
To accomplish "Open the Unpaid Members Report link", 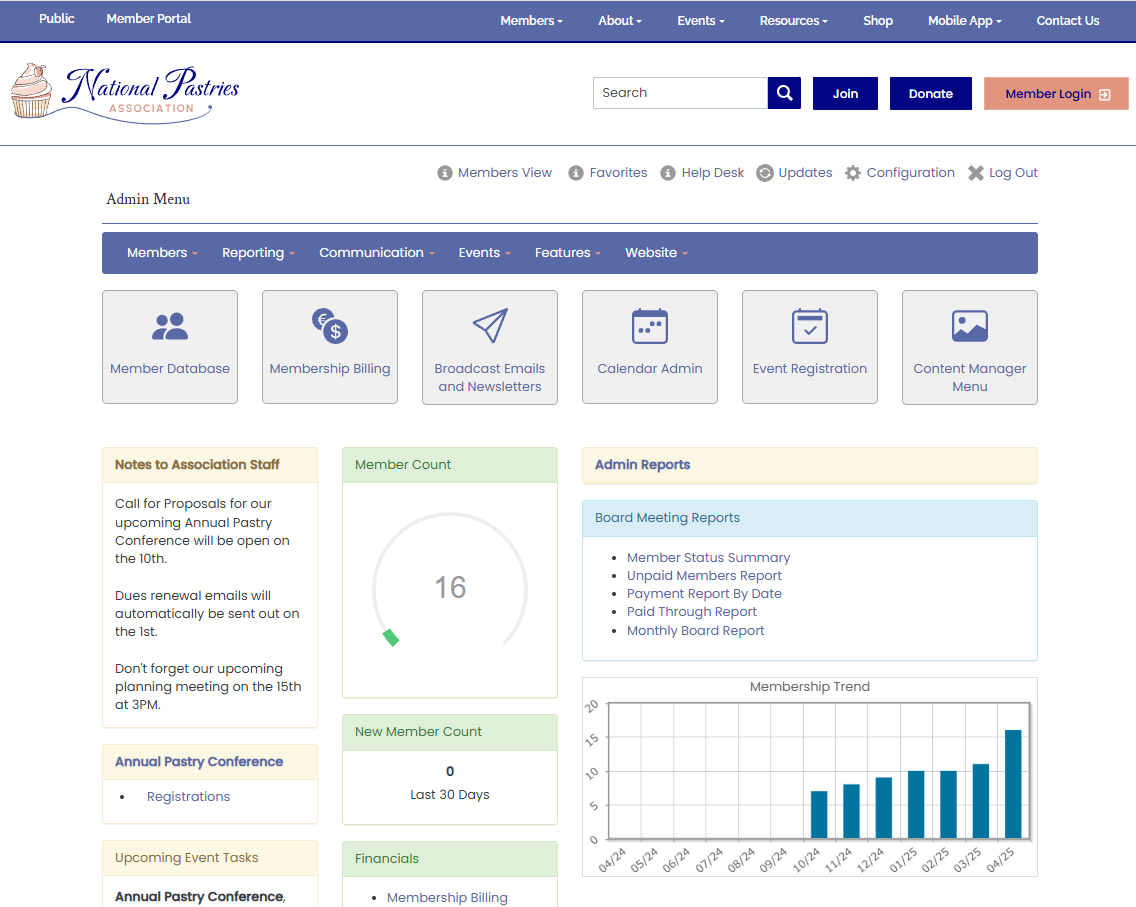I will pos(704,575).
